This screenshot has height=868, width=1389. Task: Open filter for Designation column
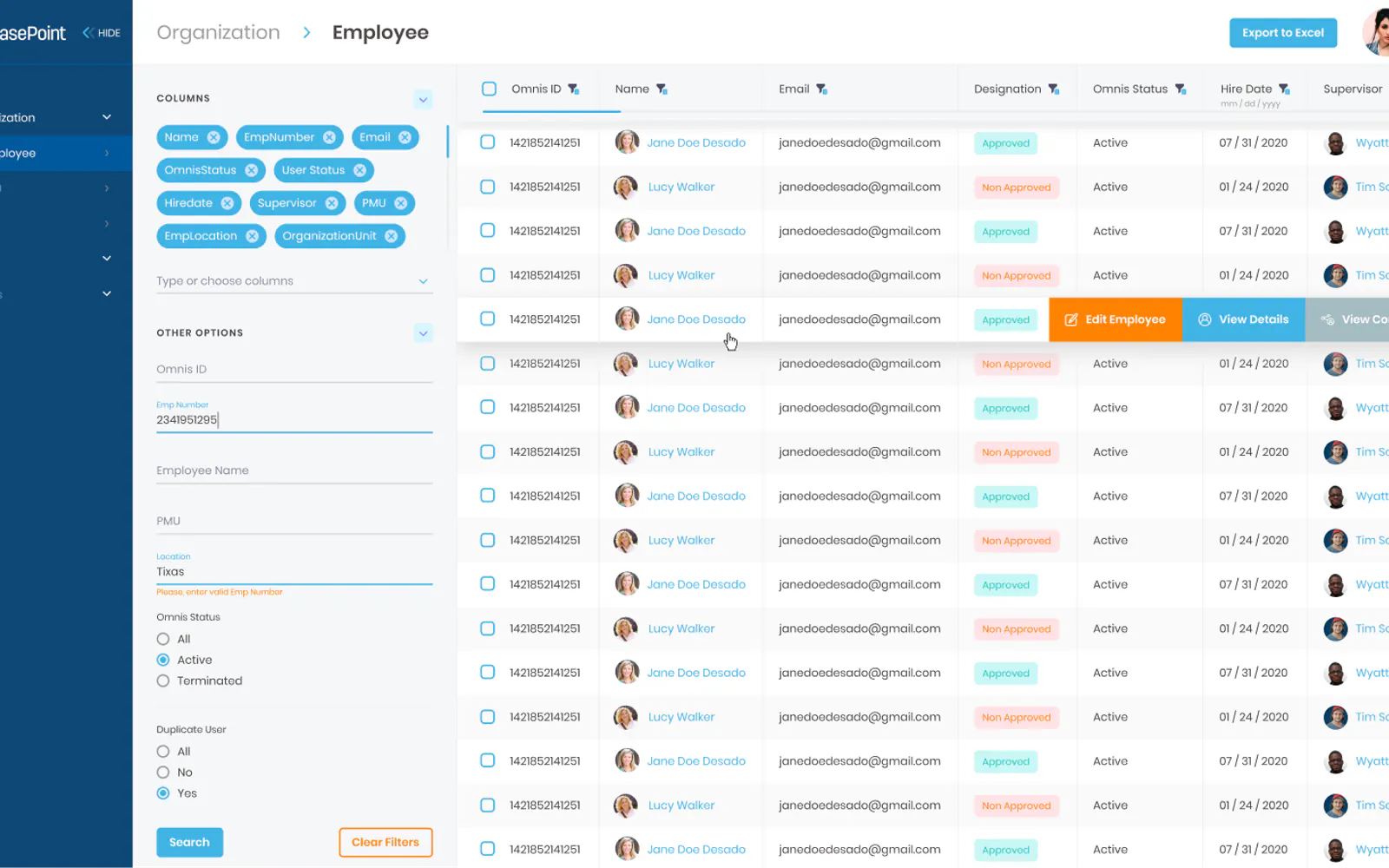1054,89
